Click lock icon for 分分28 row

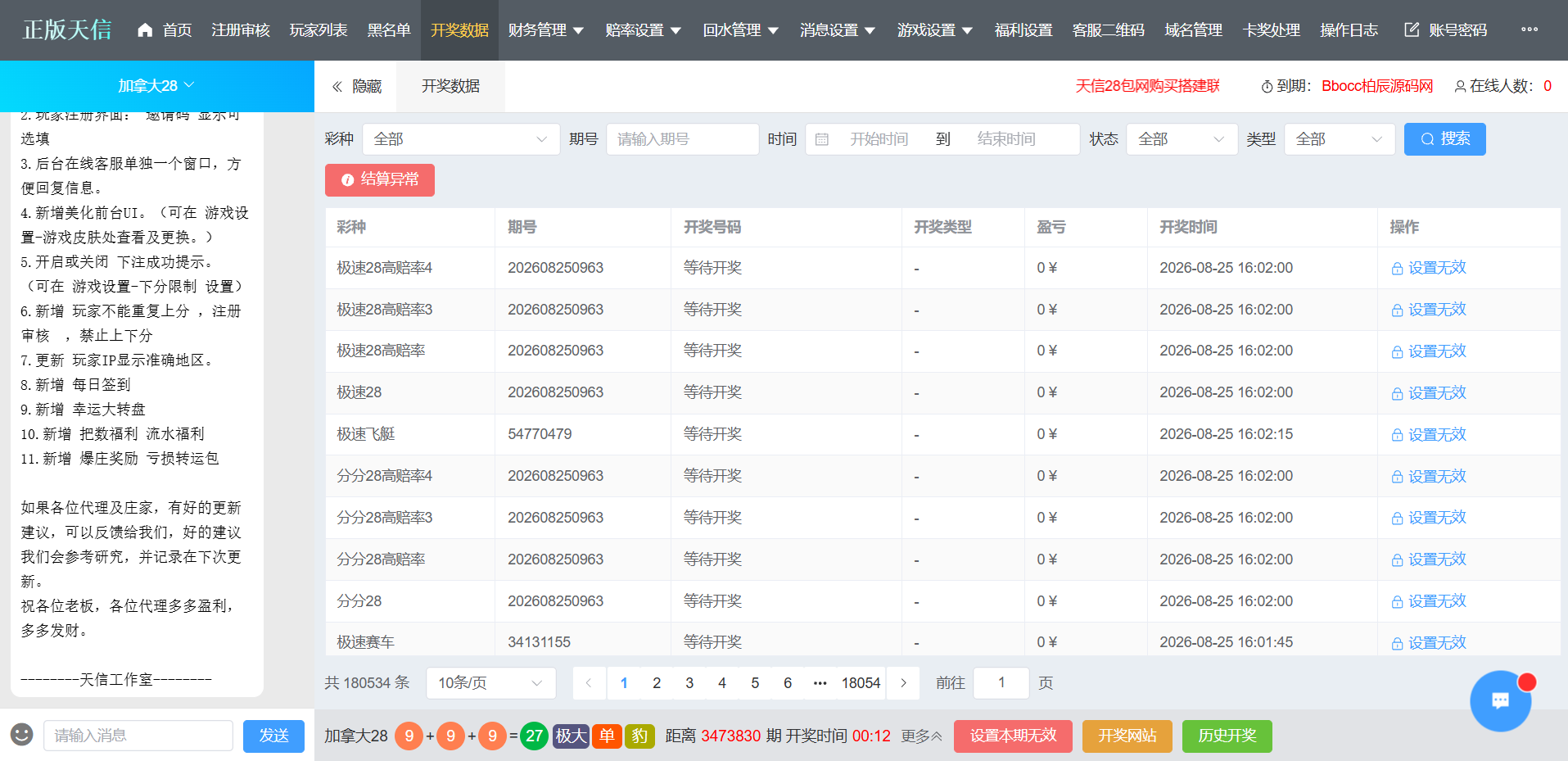[x=1397, y=602]
